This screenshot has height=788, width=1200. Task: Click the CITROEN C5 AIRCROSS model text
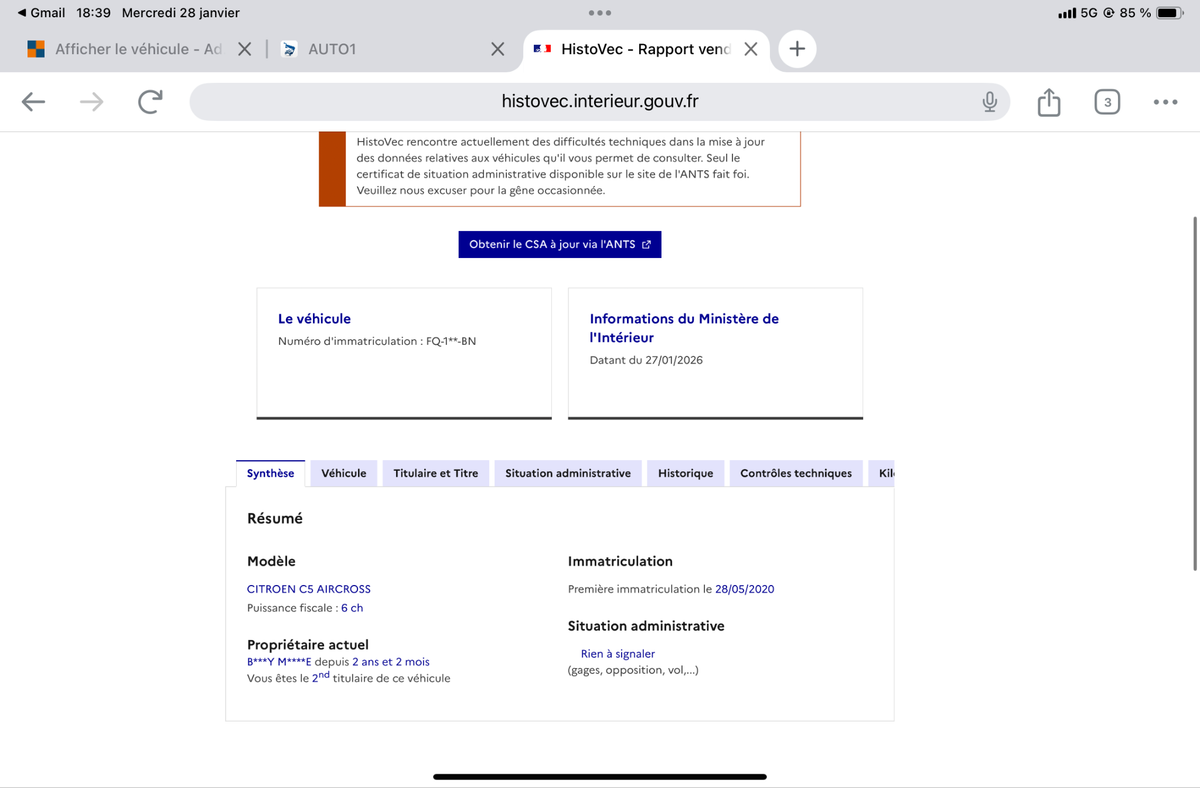[x=309, y=589]
